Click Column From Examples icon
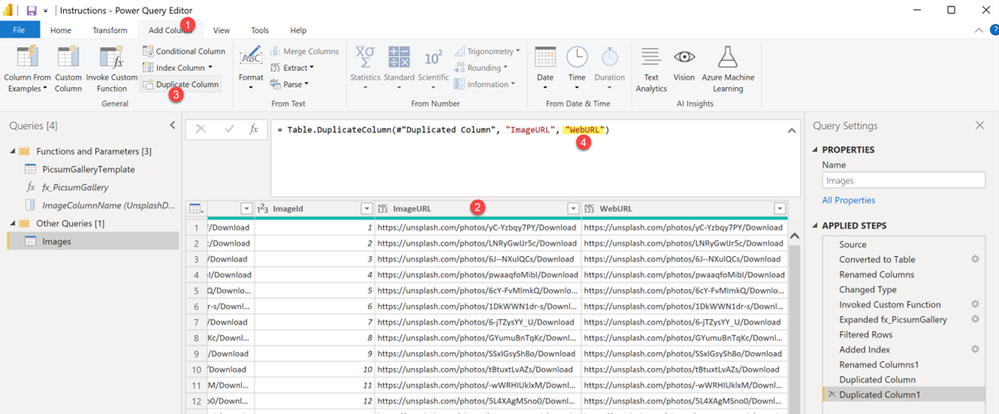Screen dimensions: 999x414 (27, 57)
